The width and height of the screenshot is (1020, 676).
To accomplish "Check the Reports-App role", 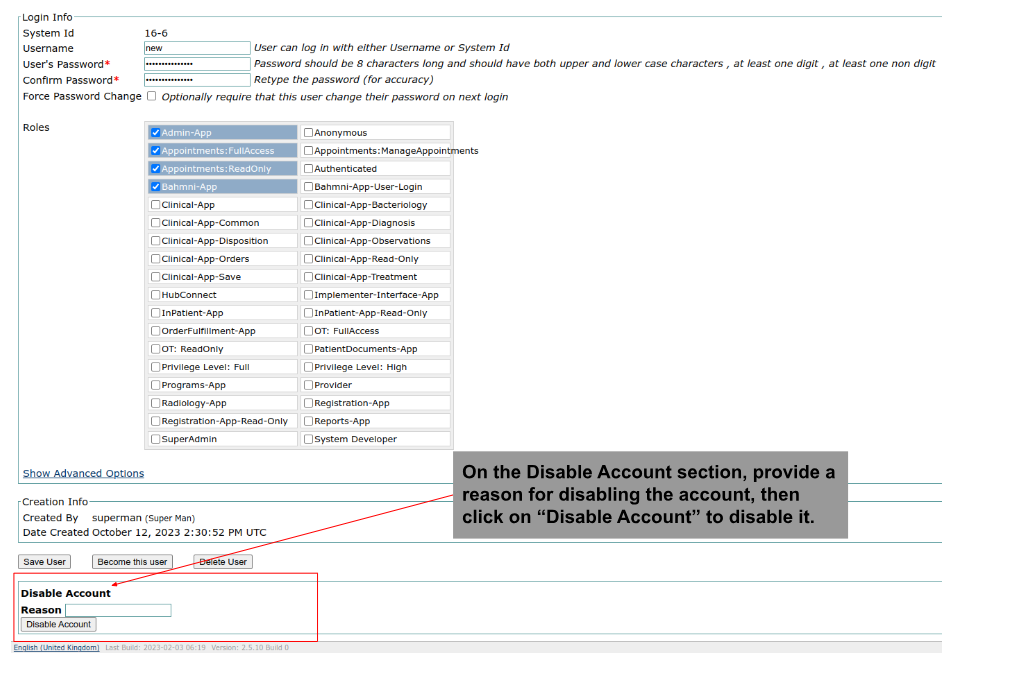I will click(308, 422).
